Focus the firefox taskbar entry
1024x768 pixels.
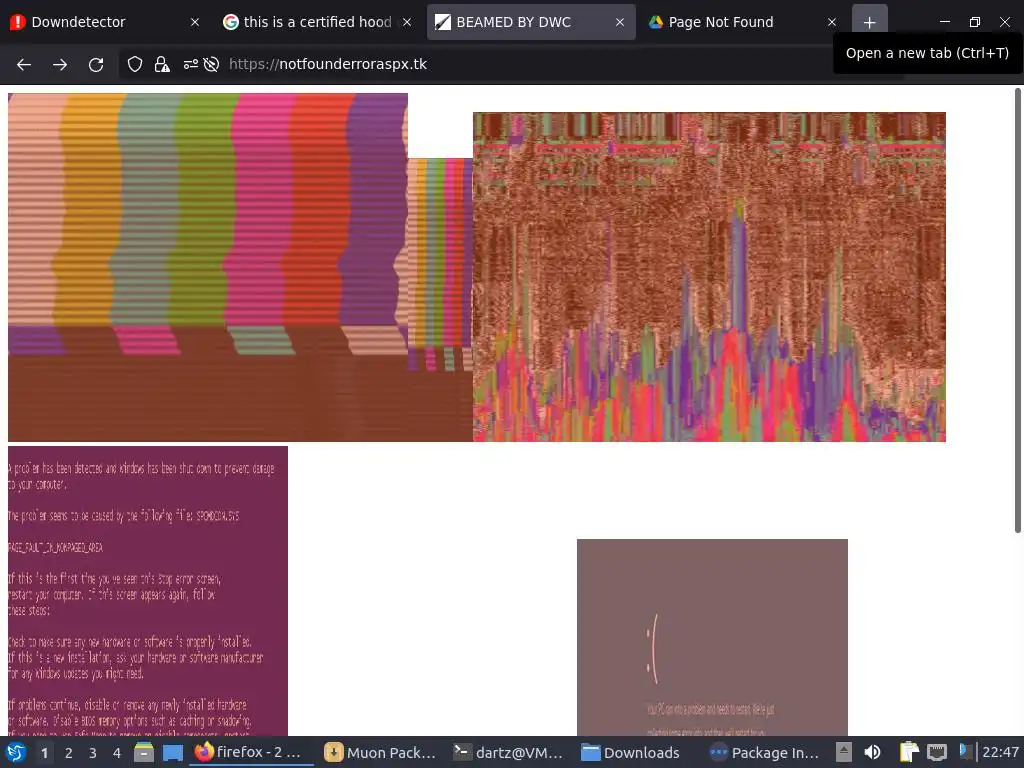coord(251,752)
